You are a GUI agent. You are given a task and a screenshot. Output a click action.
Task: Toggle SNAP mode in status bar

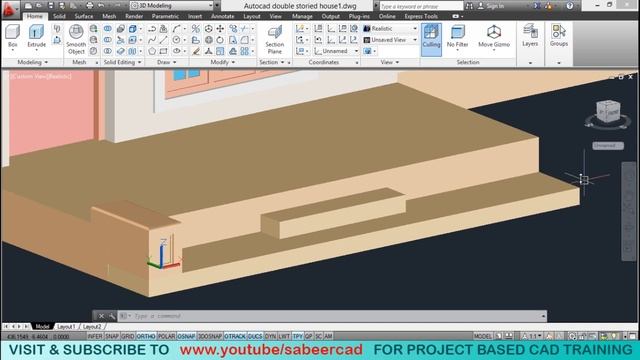pyautogui.click(x=112, y=336)
